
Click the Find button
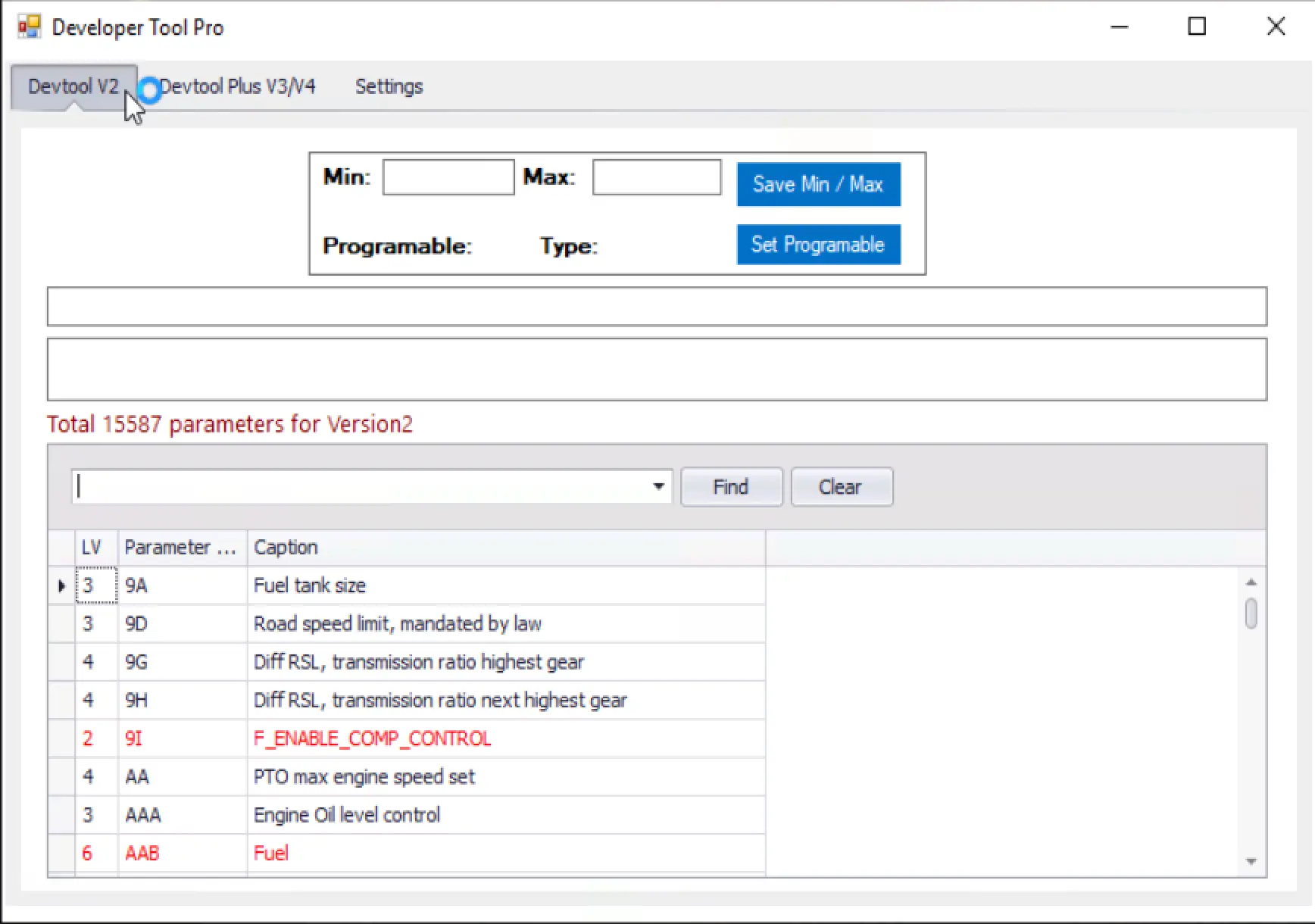[731, 486]
